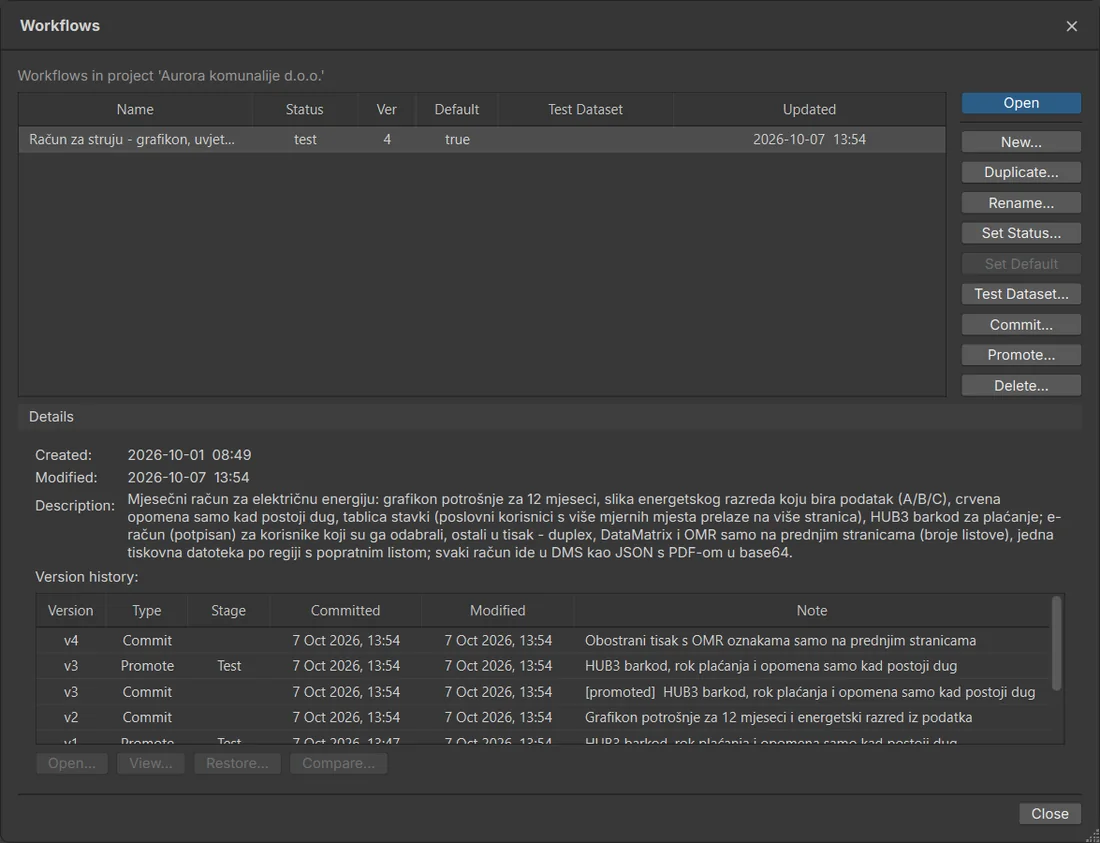Select the v3 Commit history row

543,692
